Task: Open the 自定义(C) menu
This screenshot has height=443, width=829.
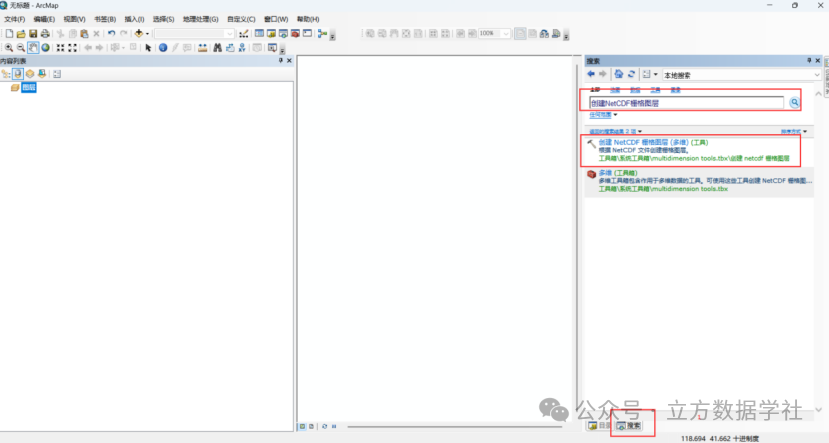Action: coord(241,19)
